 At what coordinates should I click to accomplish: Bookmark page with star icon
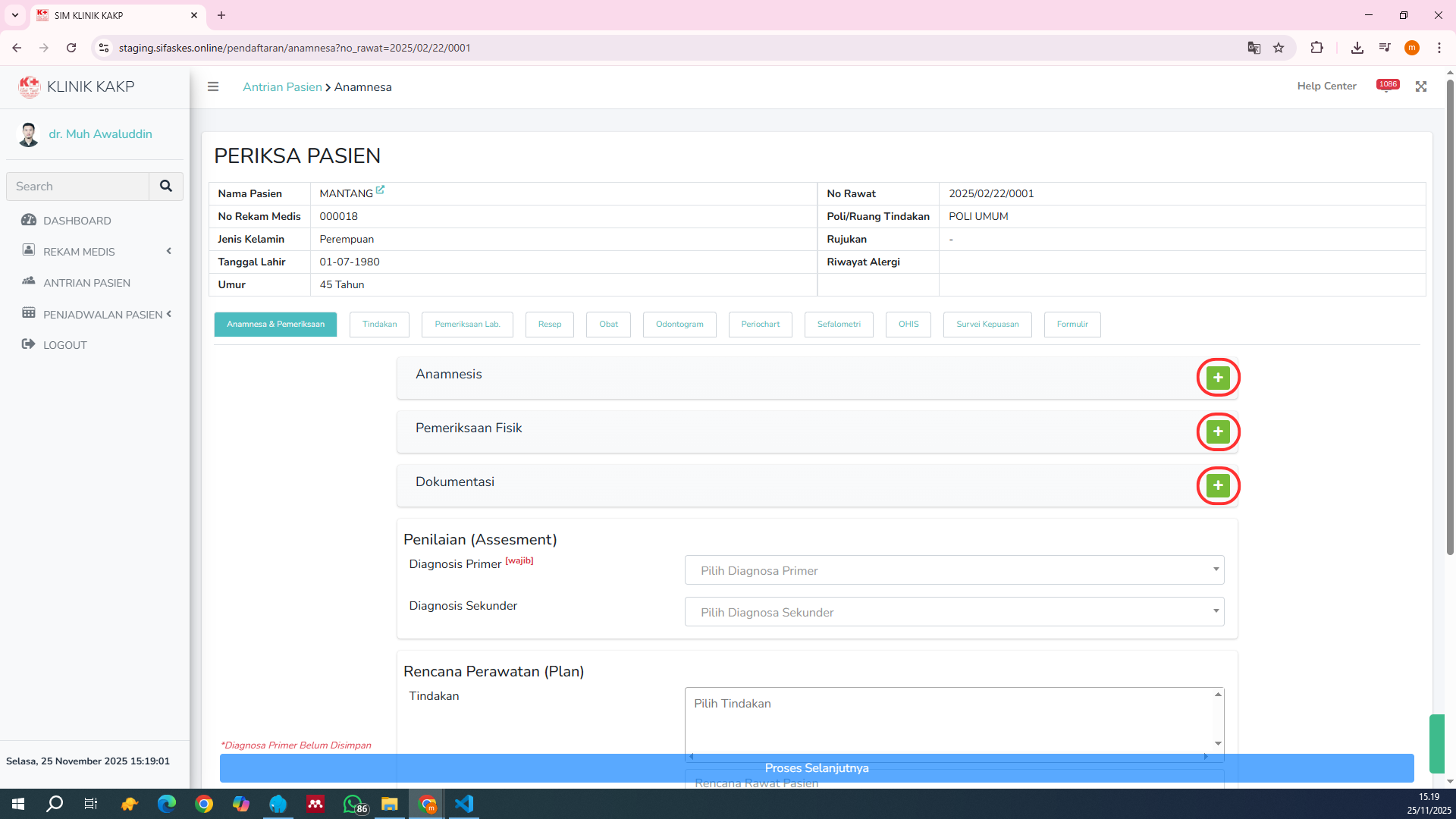click(x=1279, y=48)
